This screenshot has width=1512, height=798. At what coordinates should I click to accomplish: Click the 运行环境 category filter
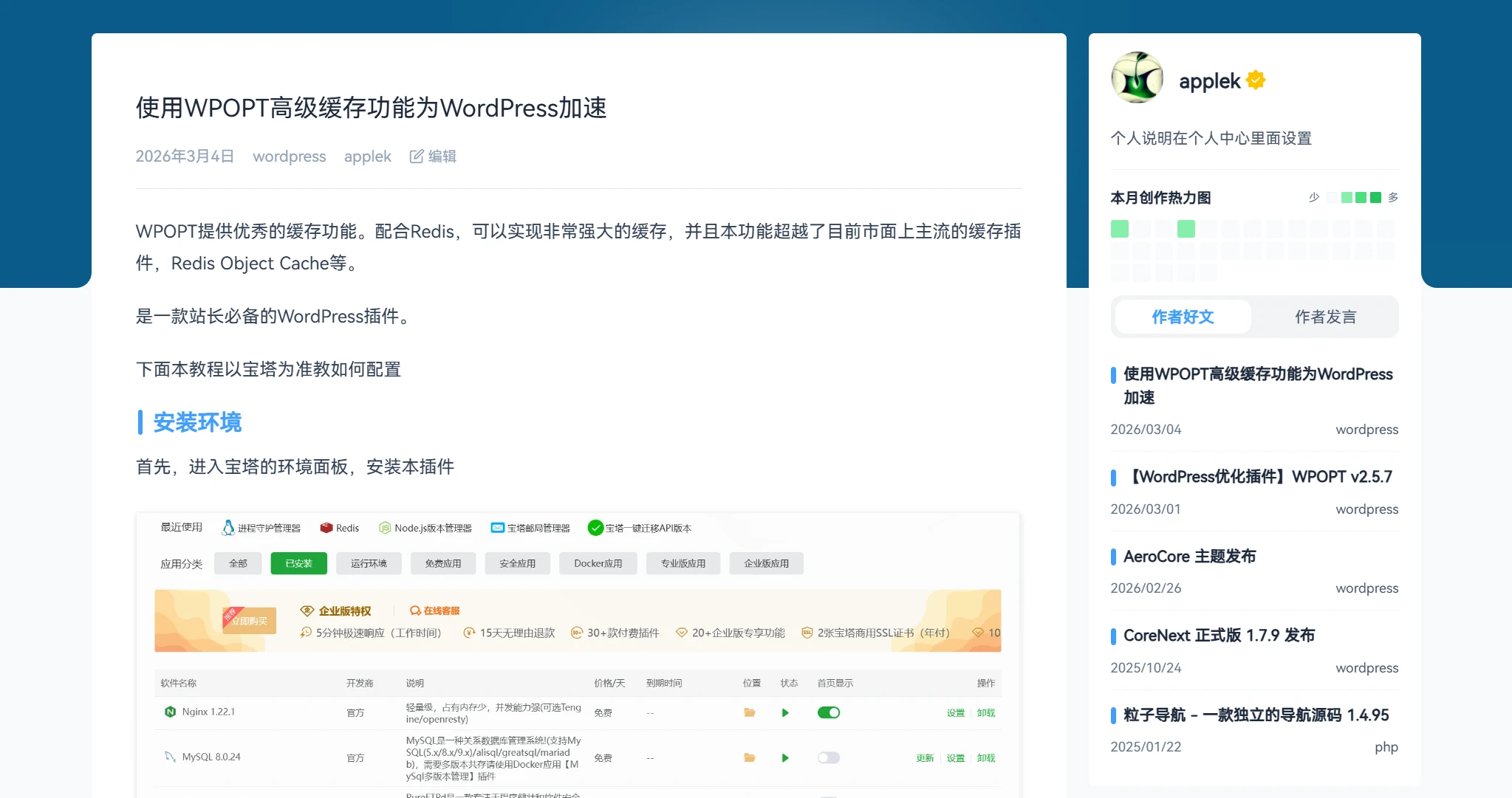[369, 563]
